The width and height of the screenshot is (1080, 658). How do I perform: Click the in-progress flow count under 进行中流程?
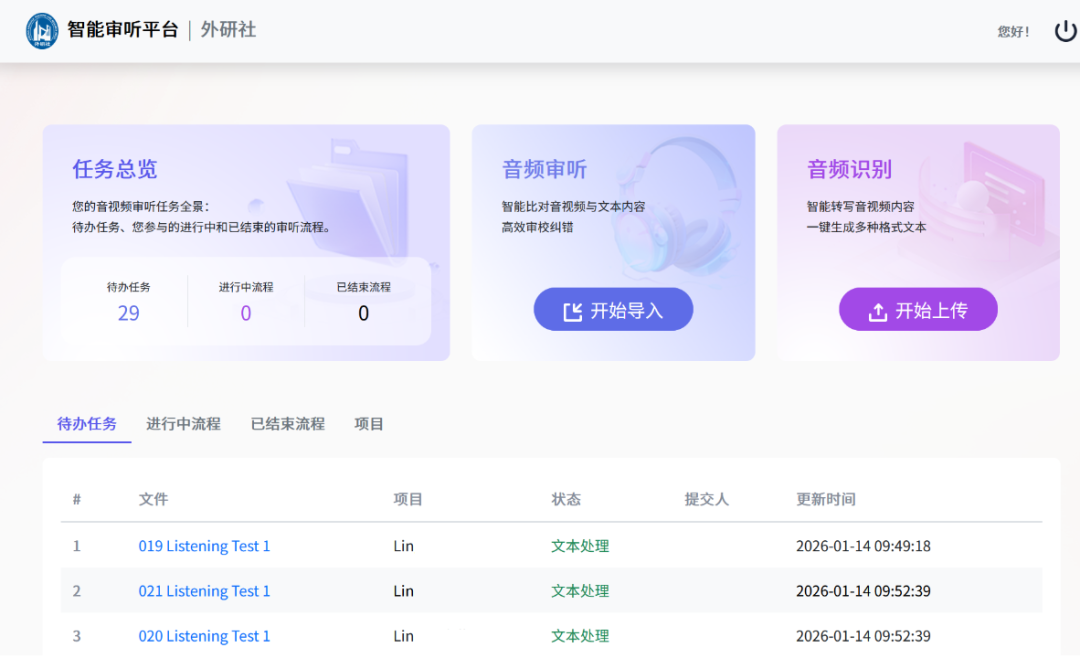[x=246, y=313]
